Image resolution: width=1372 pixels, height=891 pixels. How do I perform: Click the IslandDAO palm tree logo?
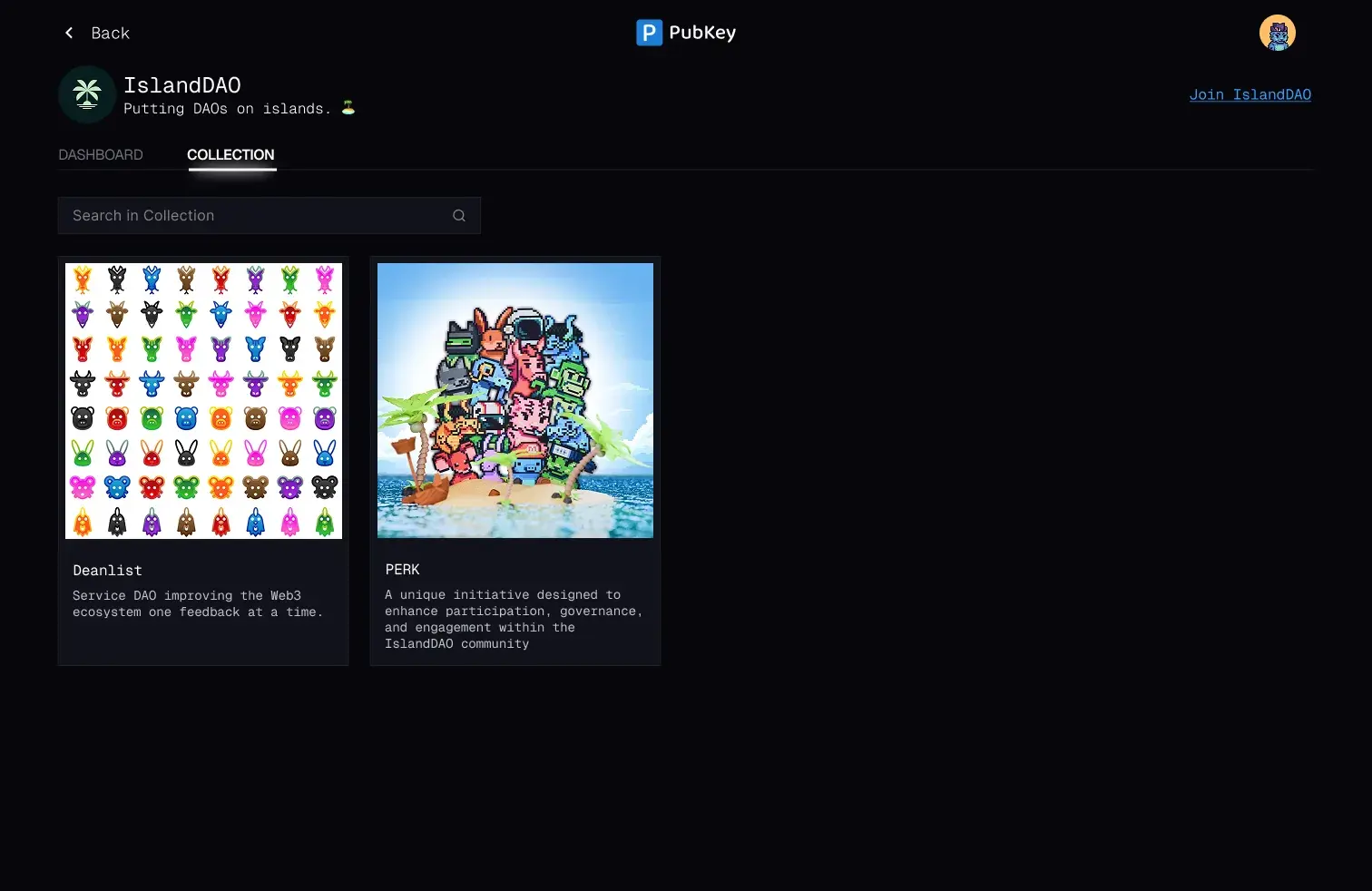[x=87, y=94]
